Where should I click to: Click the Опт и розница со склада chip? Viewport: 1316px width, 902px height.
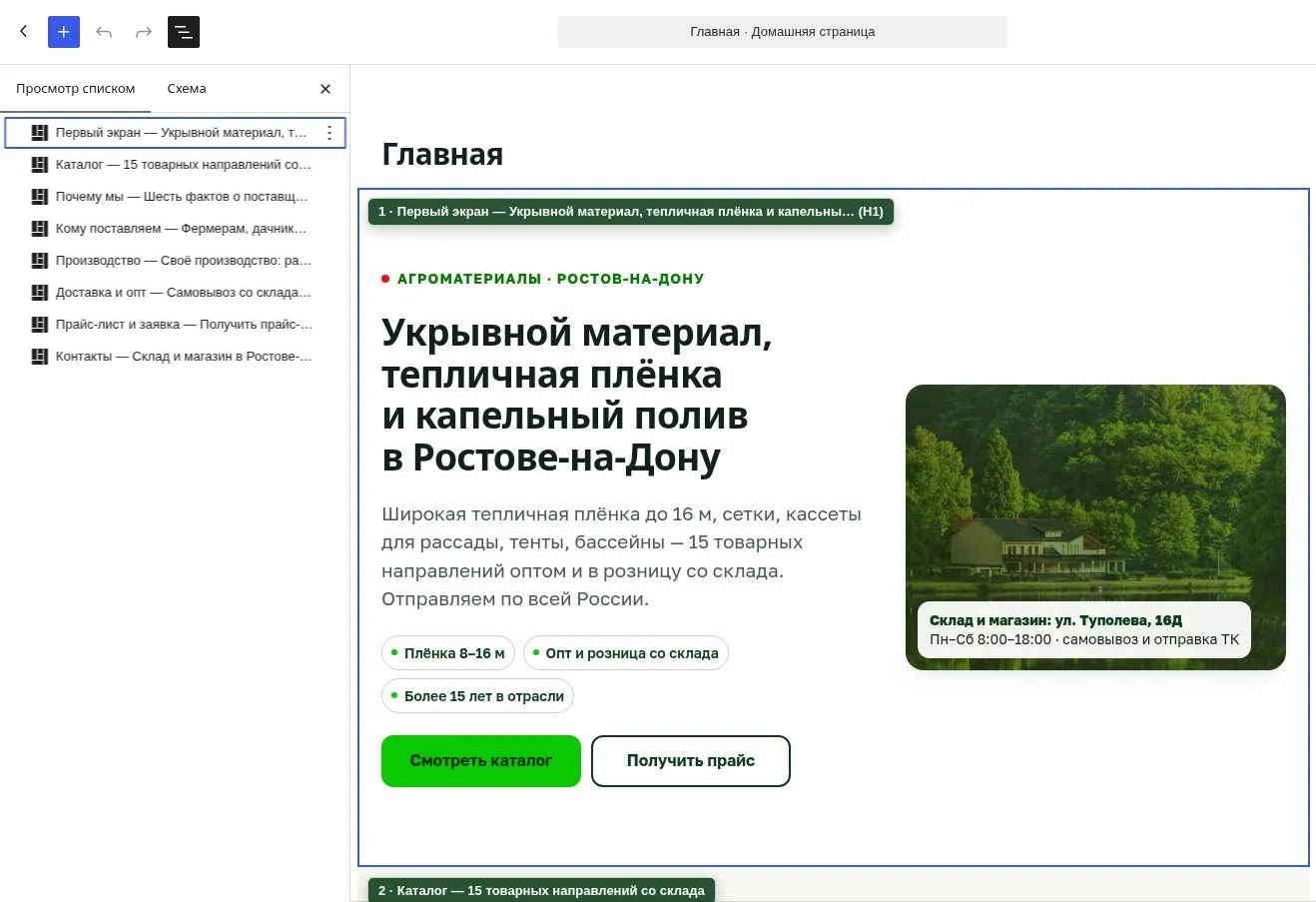[626, 653]
